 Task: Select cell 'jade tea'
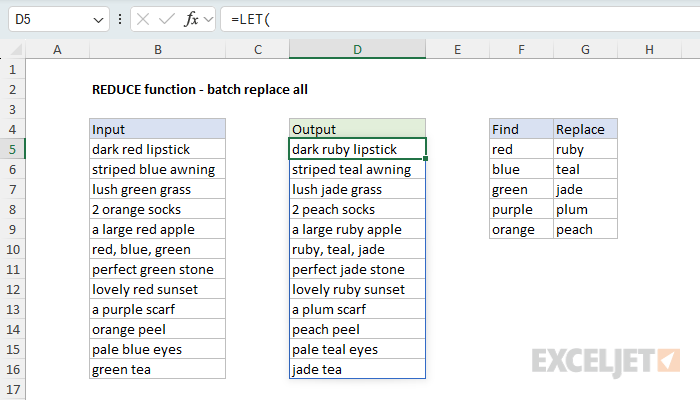[x=358, y=369]
